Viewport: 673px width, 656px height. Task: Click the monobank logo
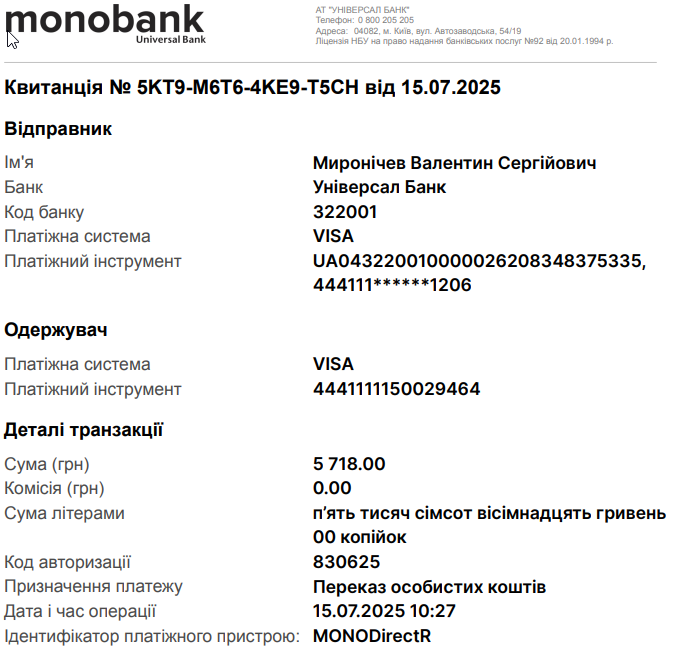pyautogui.click(x=105, y=24)
